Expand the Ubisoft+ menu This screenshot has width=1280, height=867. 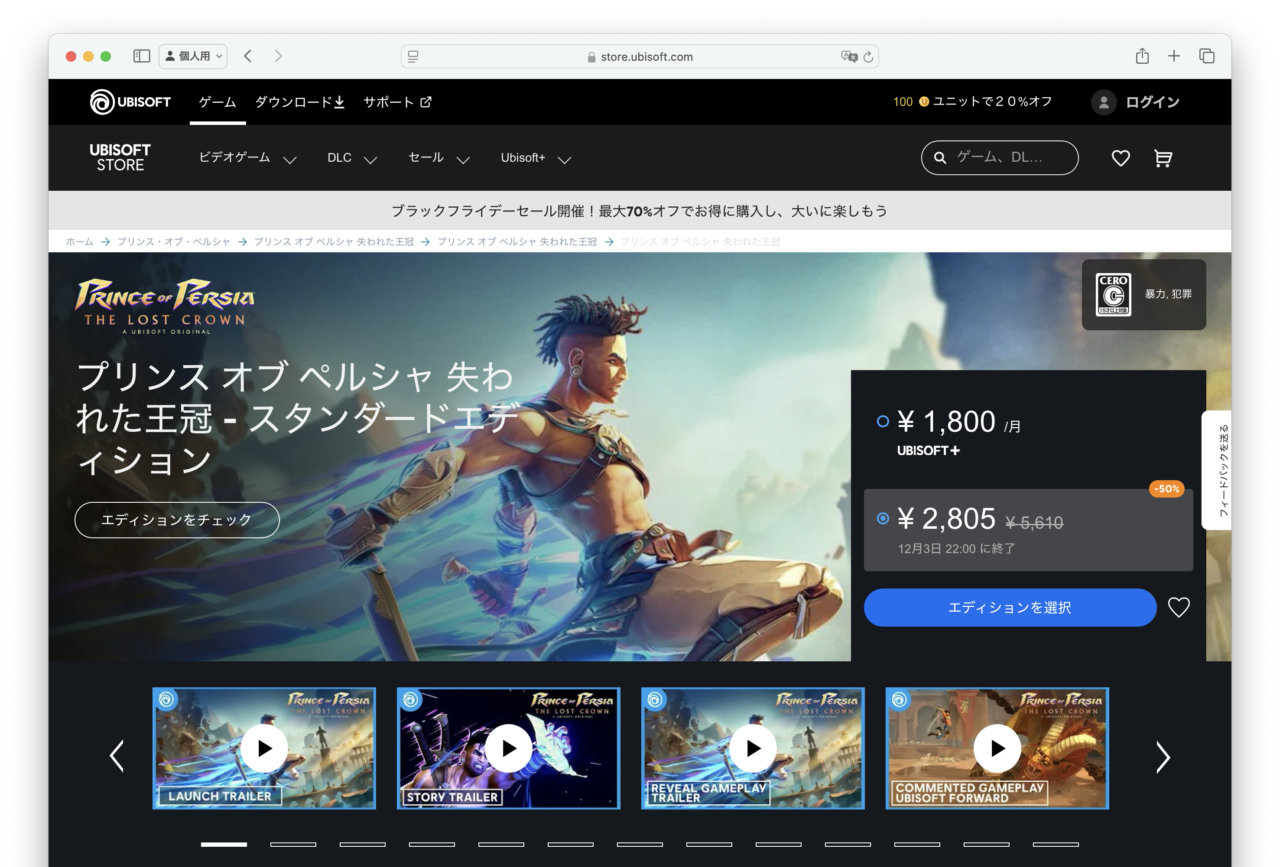(536, 158)
